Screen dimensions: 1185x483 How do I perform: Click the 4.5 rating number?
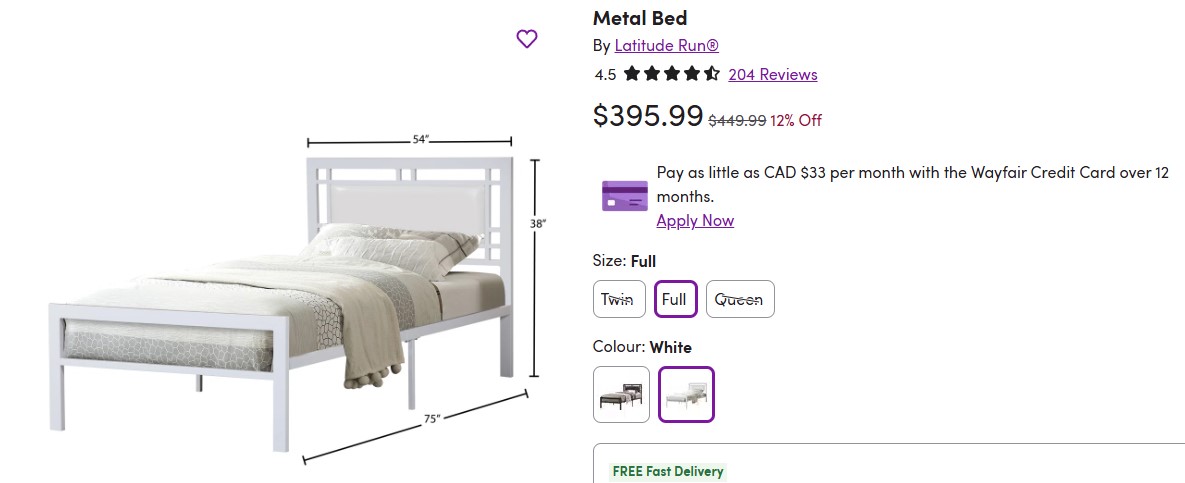(605, 75)
